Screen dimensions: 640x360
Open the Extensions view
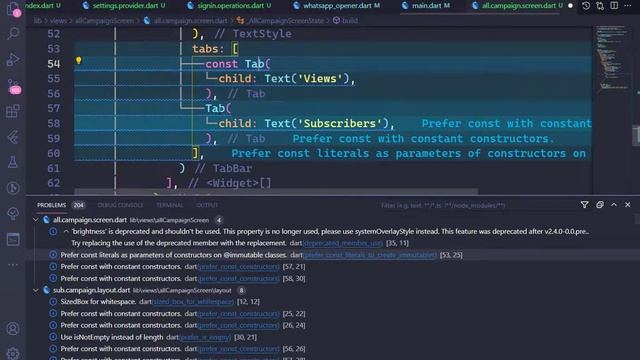[x=13, y=111]
